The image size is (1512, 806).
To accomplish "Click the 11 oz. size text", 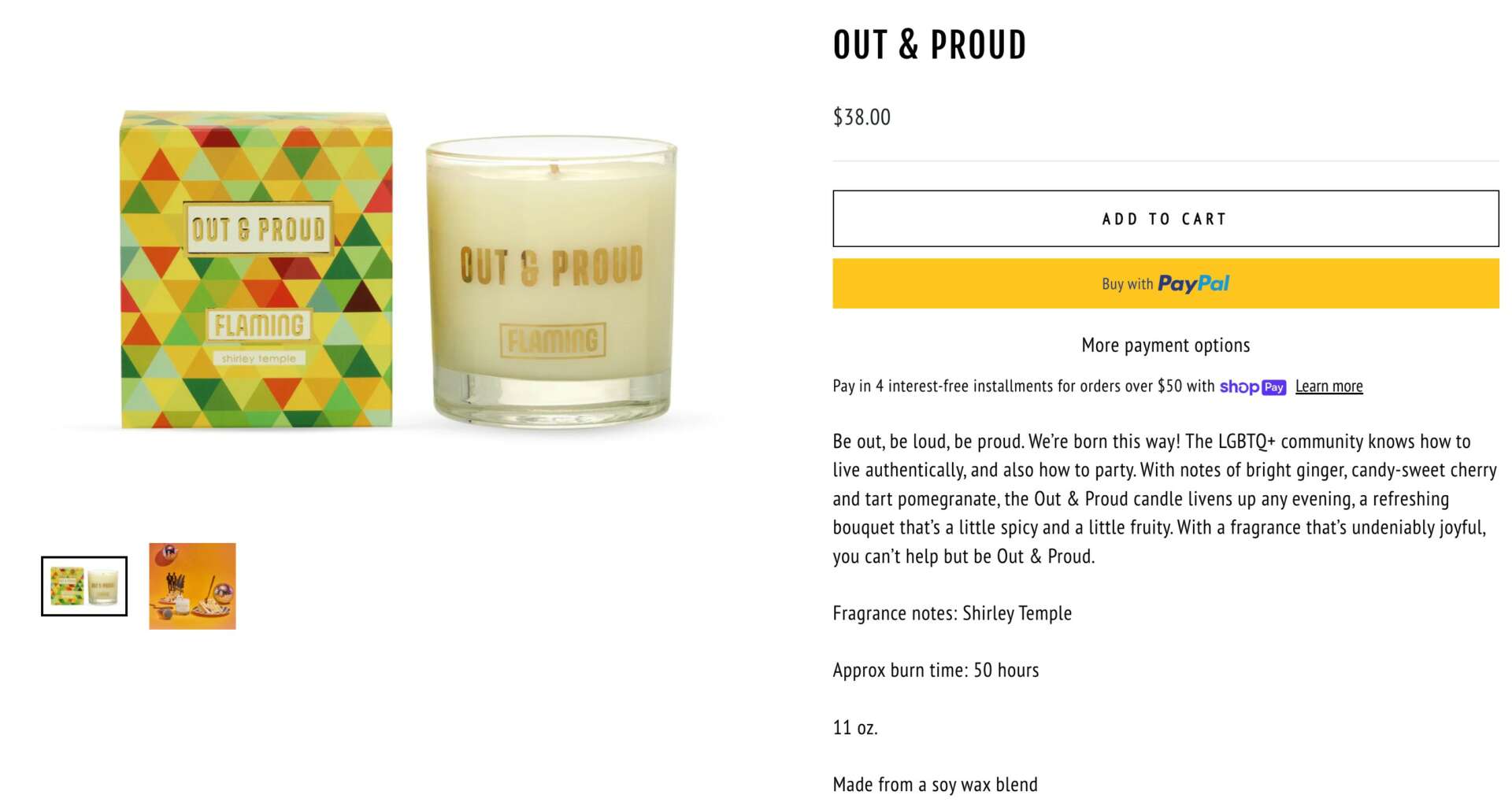I will tap(854, 728).
